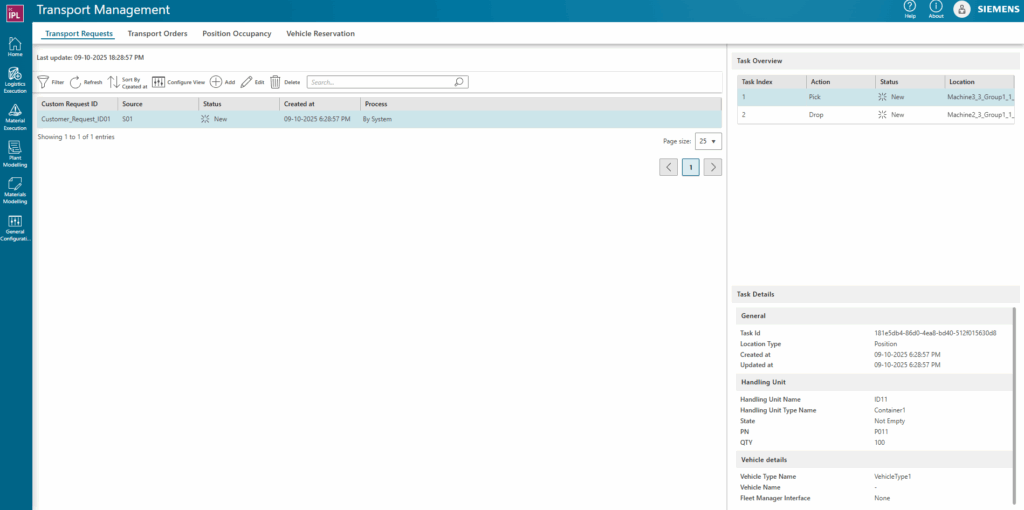The image size is (1024, 510).
Task: Switch to the Transport Requests tab
Action: coord(79,33)
